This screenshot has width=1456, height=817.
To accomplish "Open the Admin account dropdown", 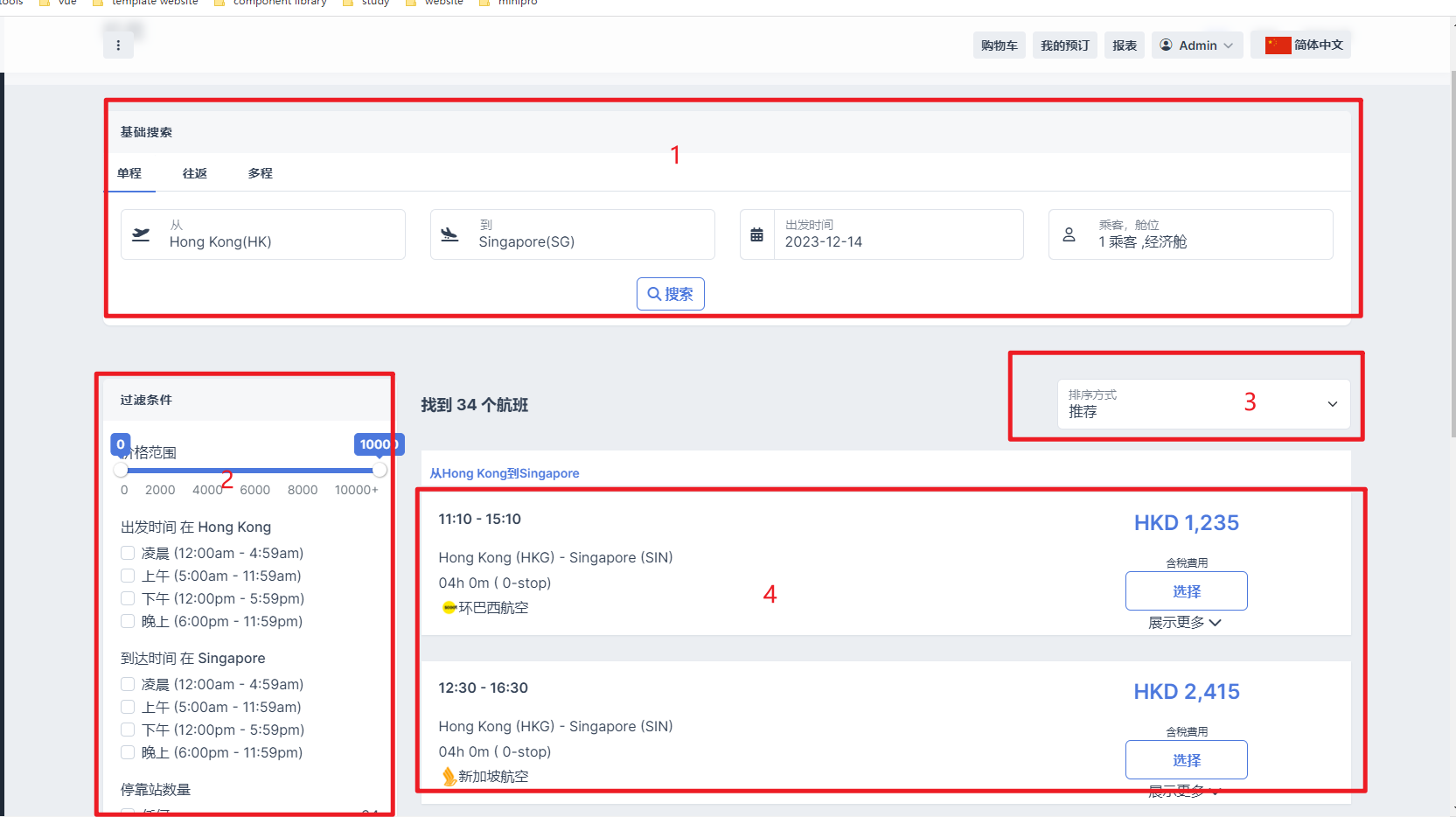I will (1202, 45).
